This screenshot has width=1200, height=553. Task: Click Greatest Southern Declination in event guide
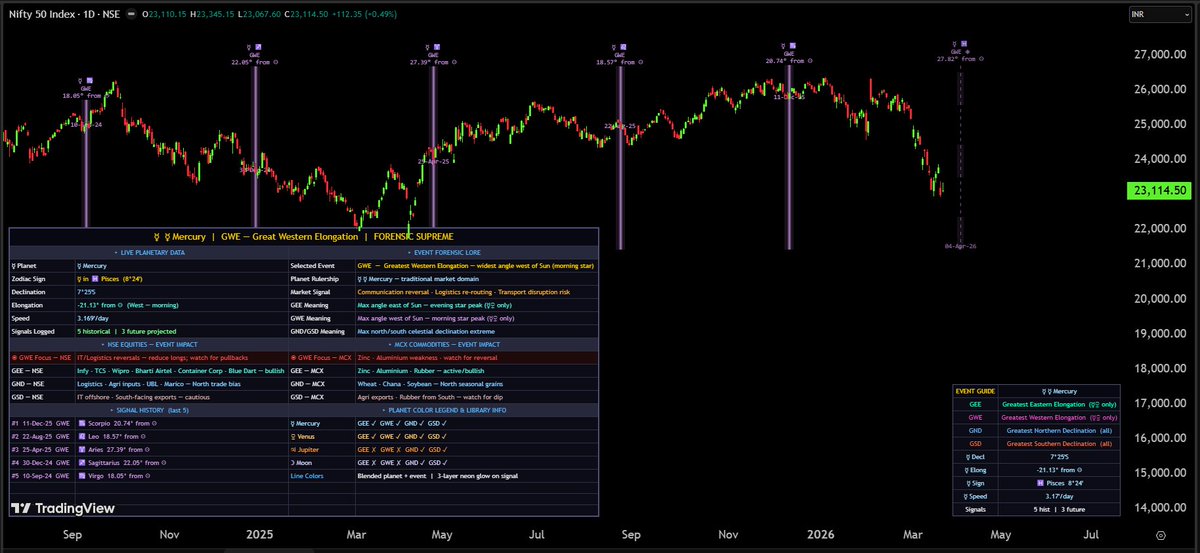tap(1058, 443)
